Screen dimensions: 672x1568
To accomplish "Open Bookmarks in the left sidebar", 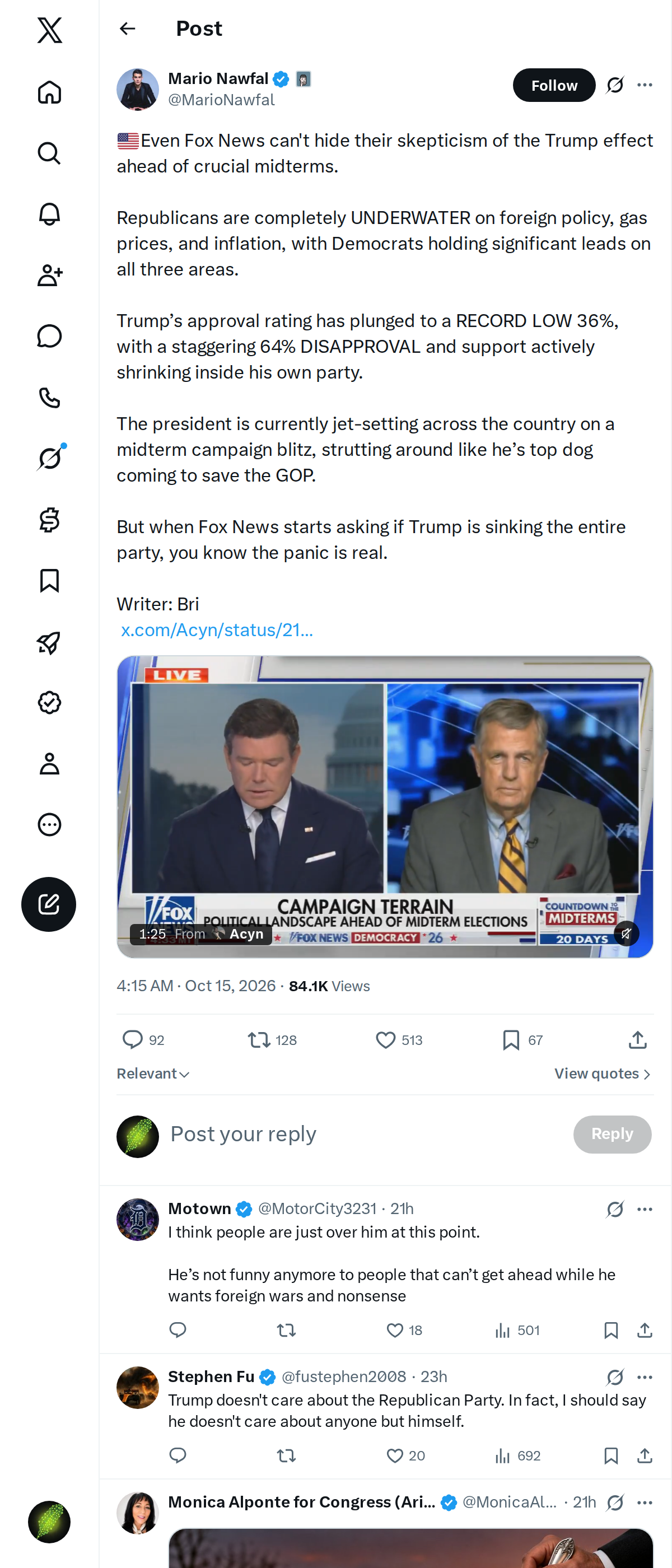I will coord(49,581).
